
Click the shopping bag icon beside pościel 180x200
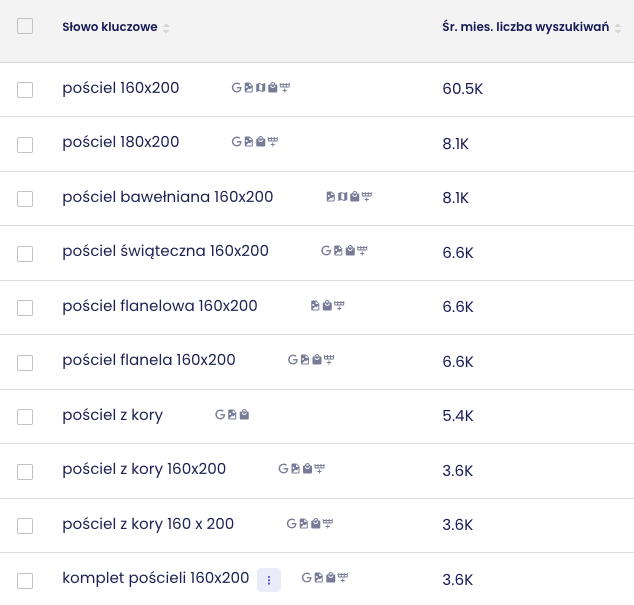pyautogui.click(x=261, y=142)
